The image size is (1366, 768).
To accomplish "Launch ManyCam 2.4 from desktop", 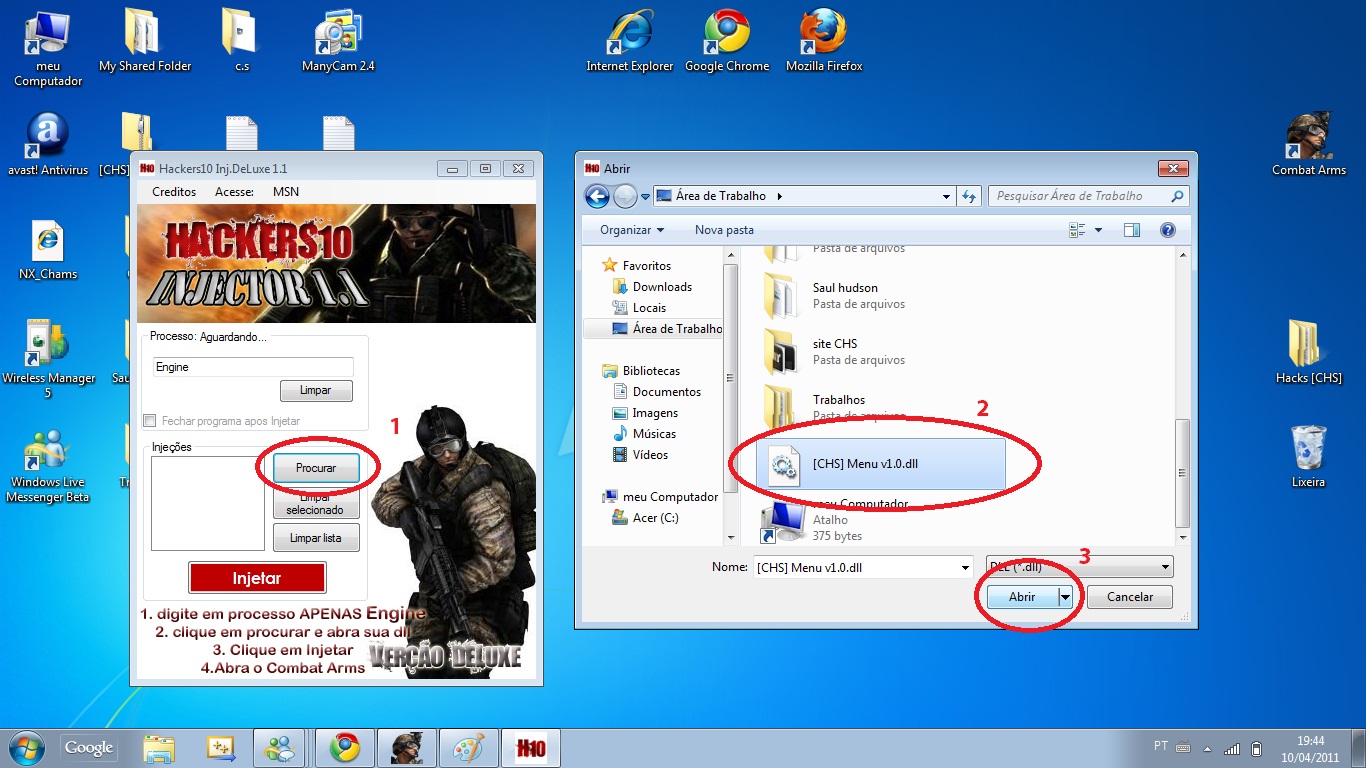I will pos(338,40).
